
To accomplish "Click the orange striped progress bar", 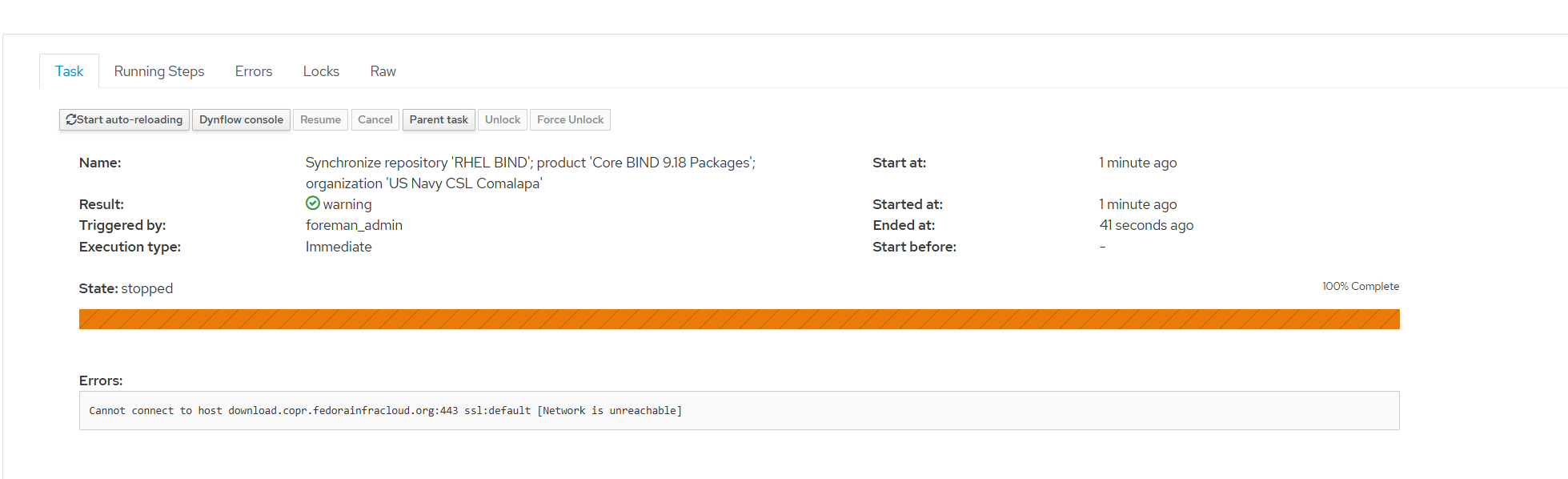I will tap(739, 319).
